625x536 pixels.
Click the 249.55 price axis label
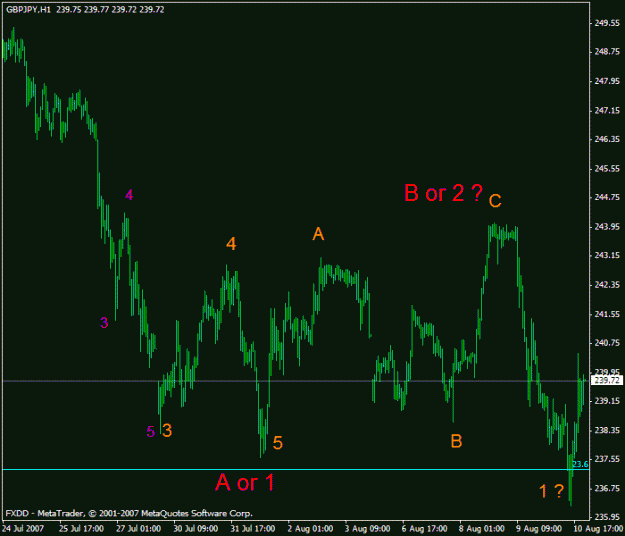click(607, 23)
